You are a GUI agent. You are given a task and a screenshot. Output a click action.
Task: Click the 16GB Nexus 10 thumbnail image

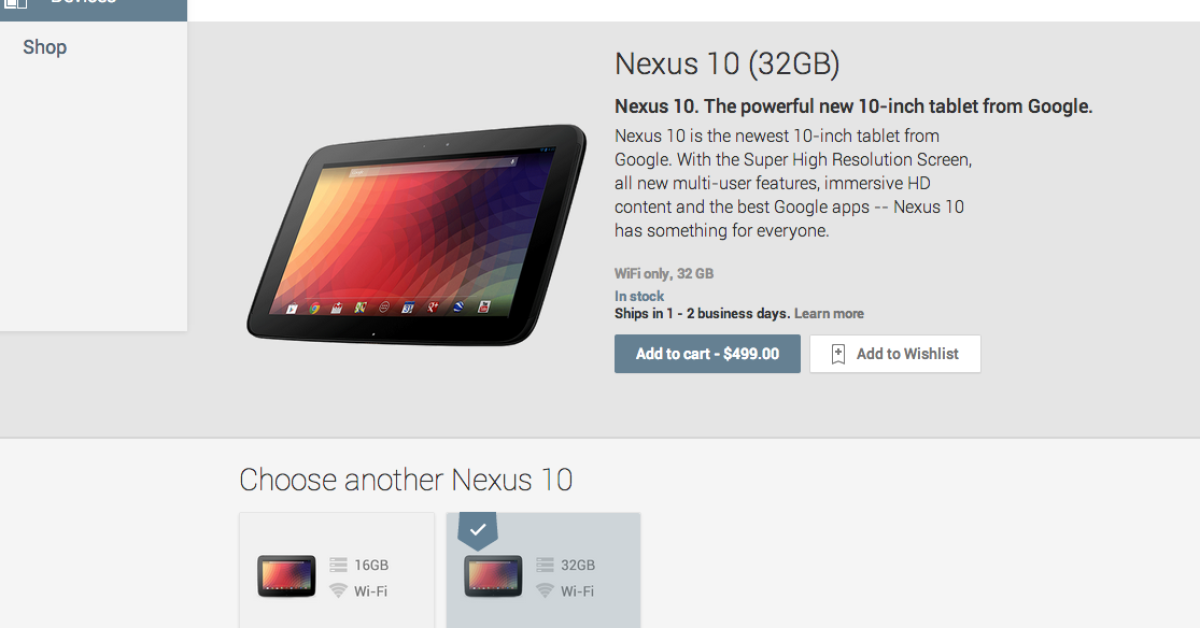point(287,576)
